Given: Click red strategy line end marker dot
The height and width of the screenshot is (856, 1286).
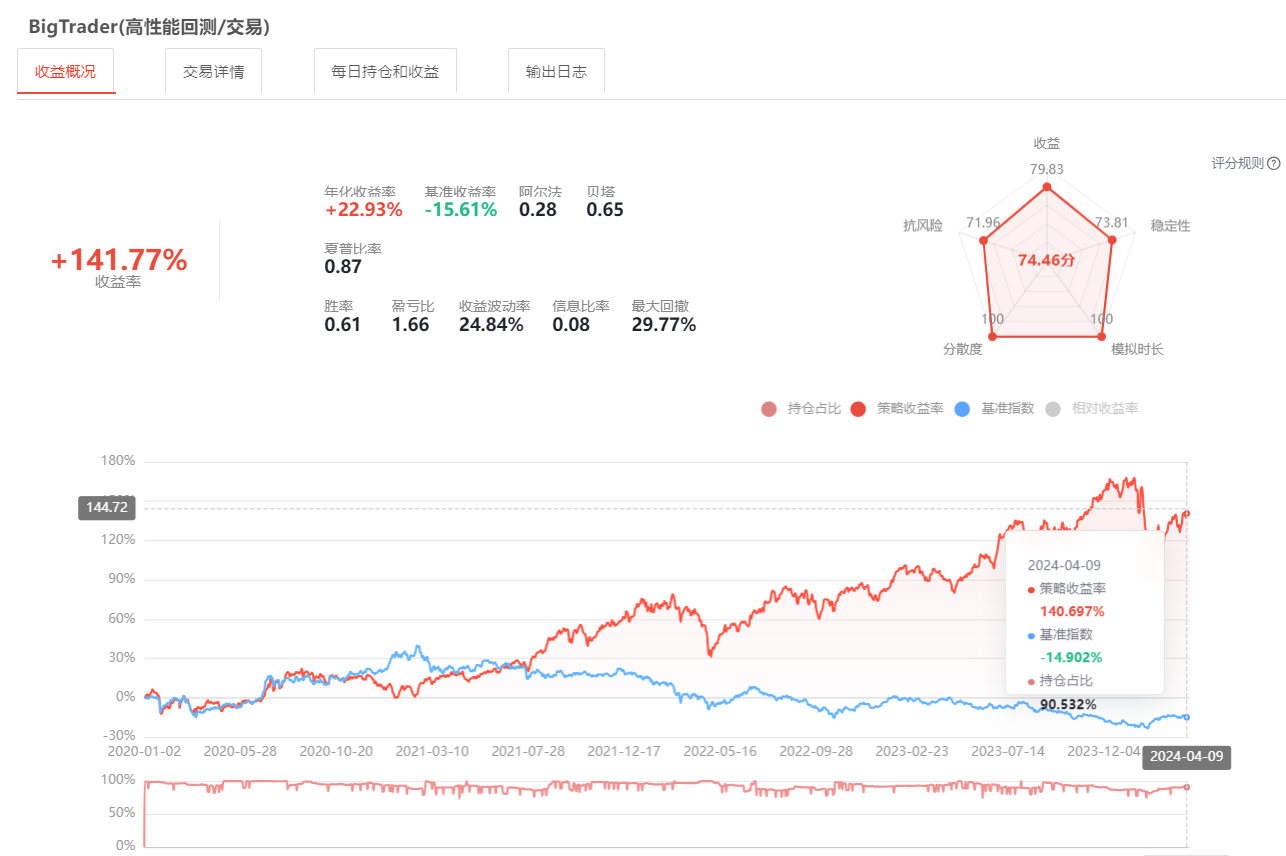Looking at the screenshot, I should (x=1187, y=514).
